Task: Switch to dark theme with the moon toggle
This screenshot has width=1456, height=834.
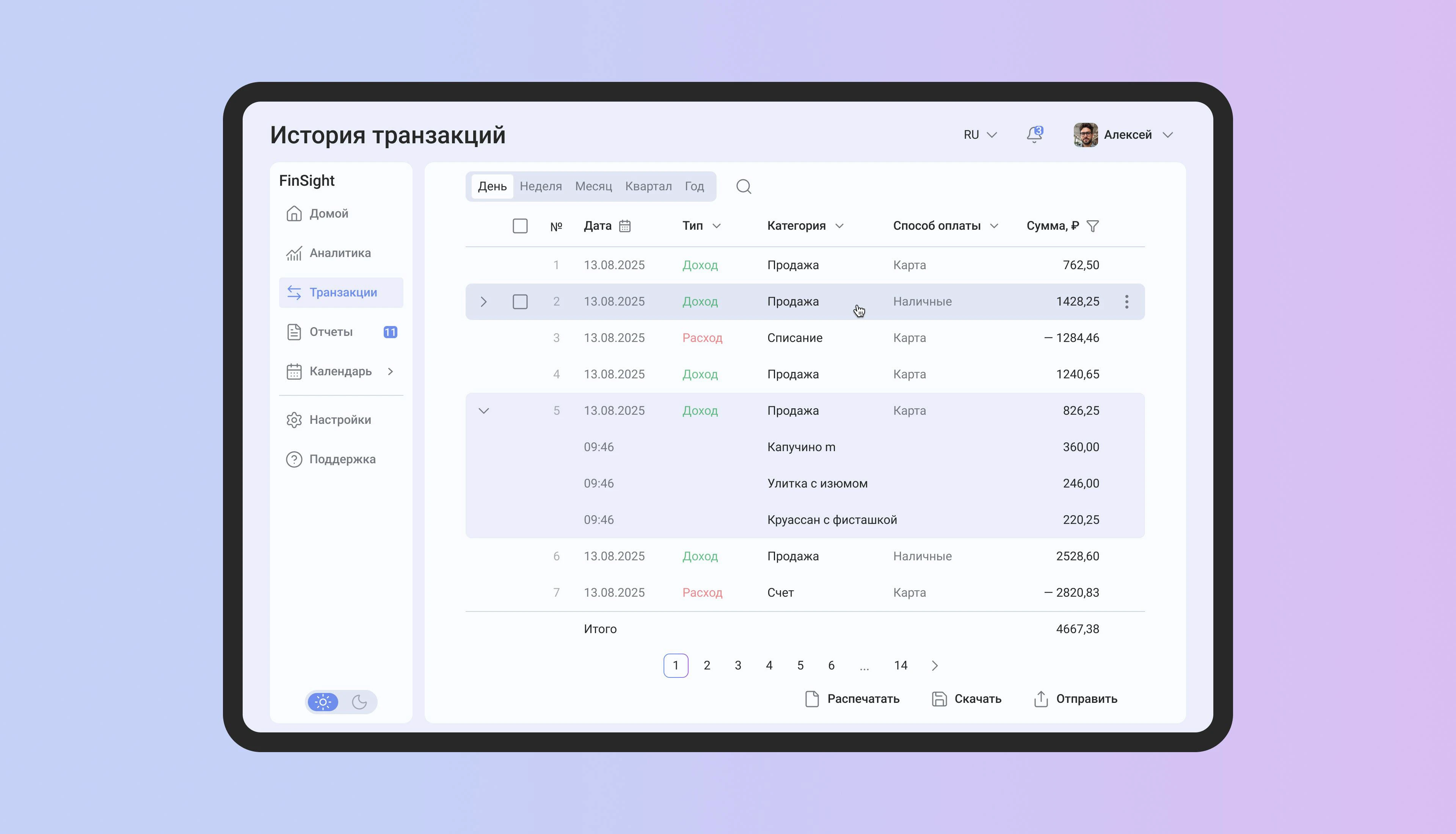Action: [x=360, y=701]
